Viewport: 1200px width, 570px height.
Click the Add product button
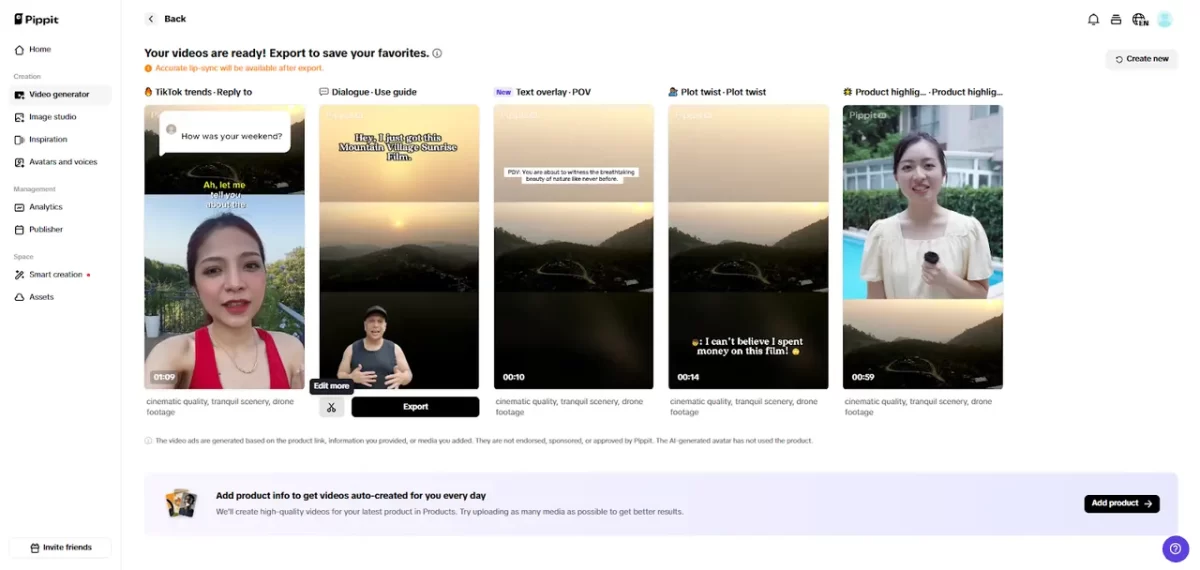click(x=1122, y=503)
